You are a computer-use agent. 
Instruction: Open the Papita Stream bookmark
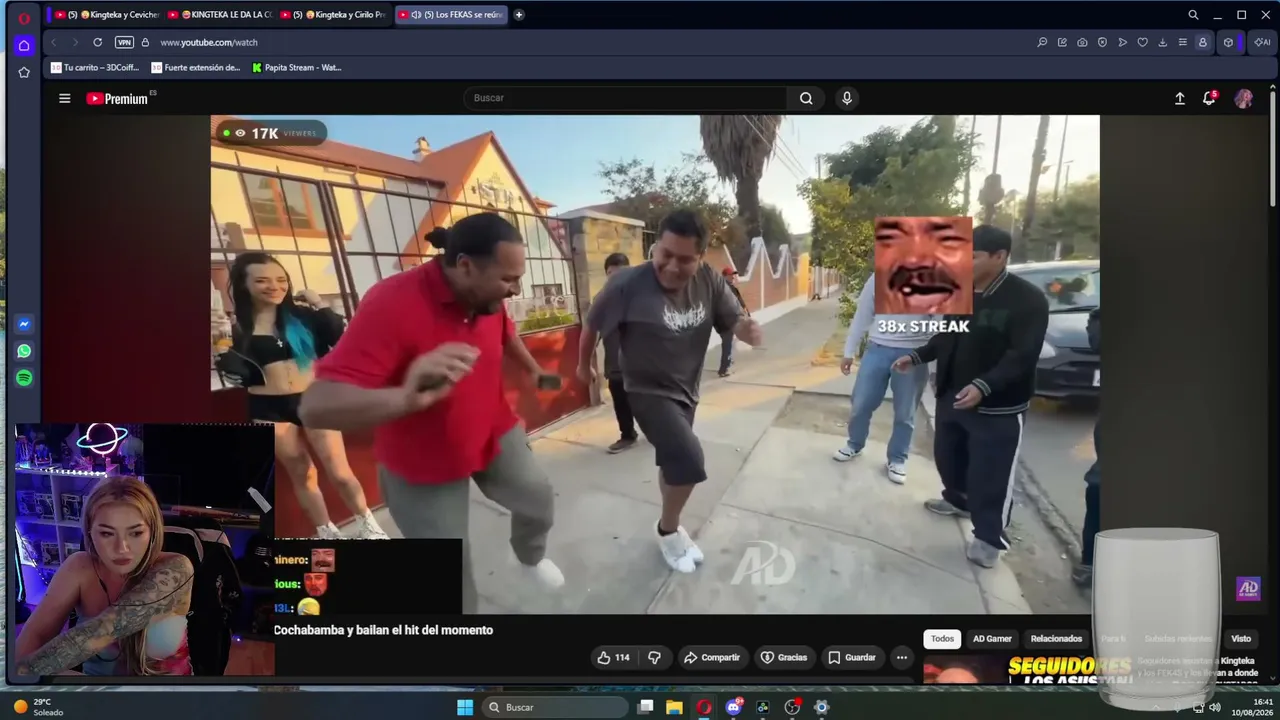pos(297,68)
